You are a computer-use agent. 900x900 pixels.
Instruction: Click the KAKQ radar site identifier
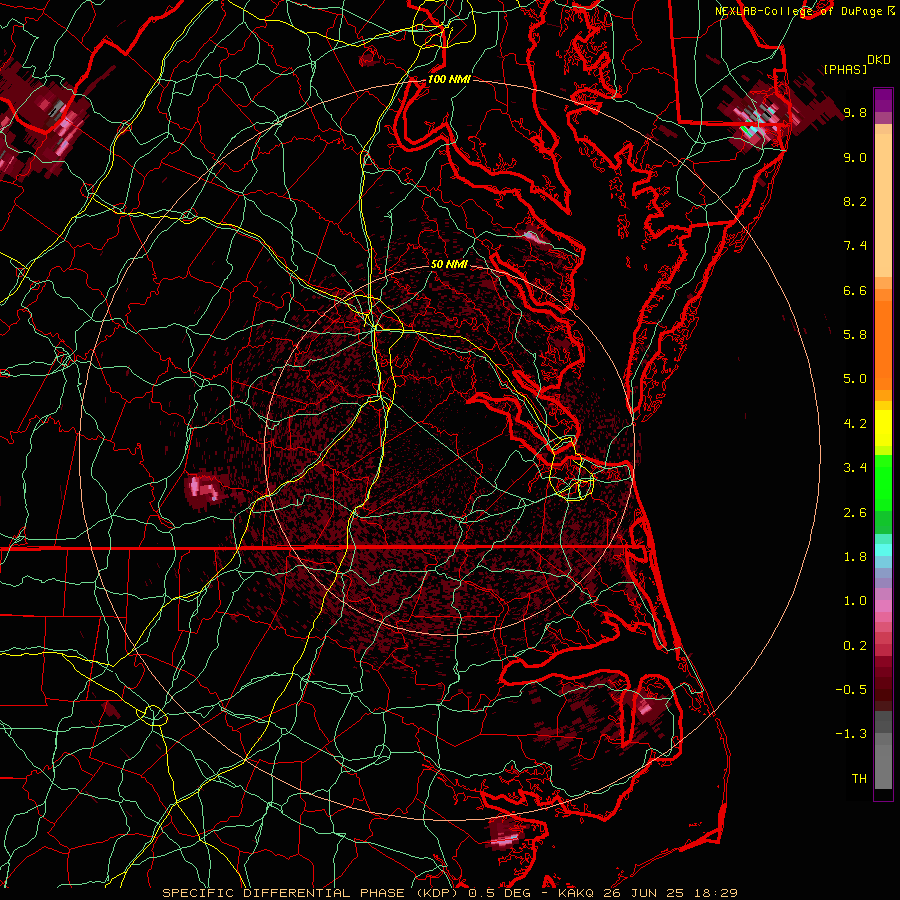576,893
